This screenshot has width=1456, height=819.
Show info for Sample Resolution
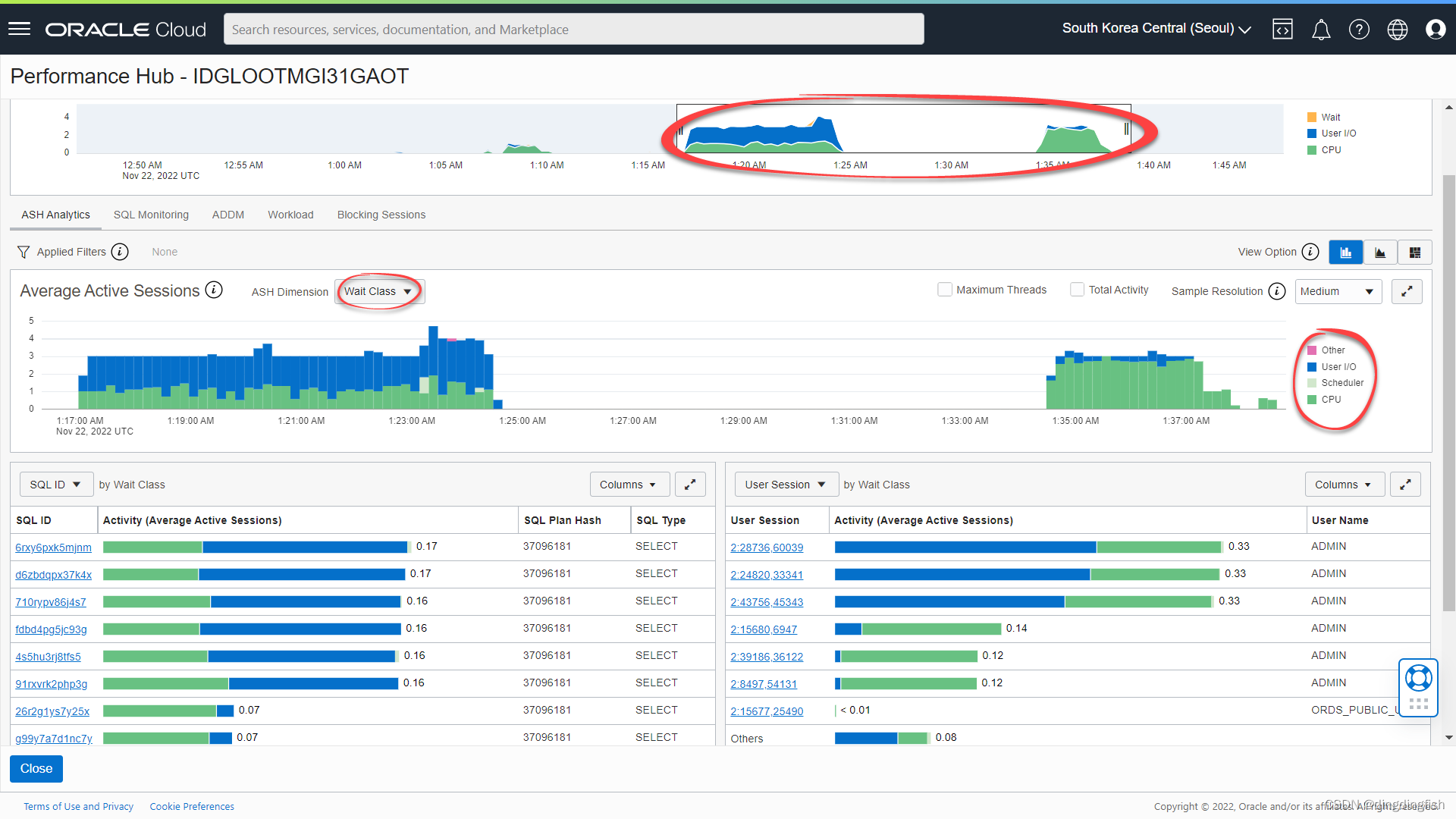(x=1277, y=291)
